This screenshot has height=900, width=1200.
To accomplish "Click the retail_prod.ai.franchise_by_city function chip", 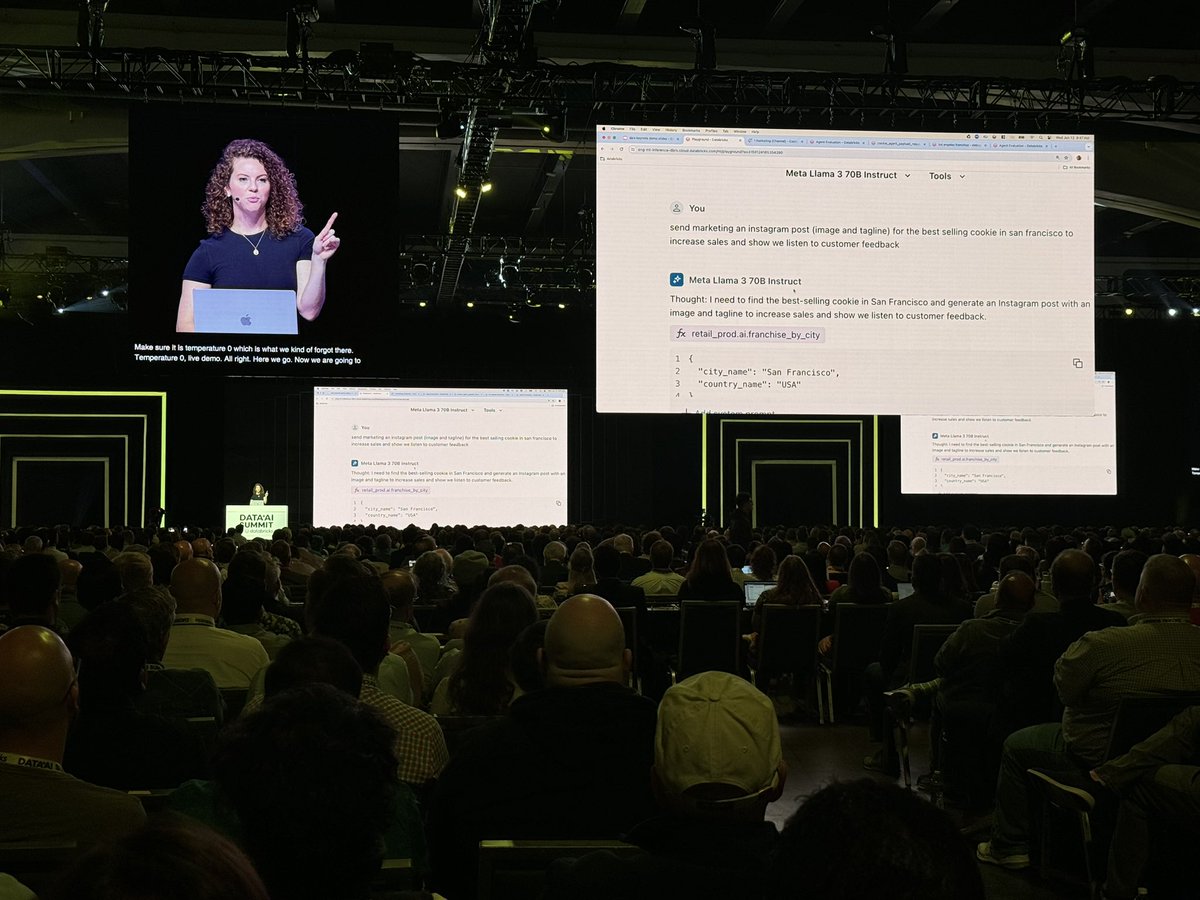I will pyautogui.click(x=747, y=334).
